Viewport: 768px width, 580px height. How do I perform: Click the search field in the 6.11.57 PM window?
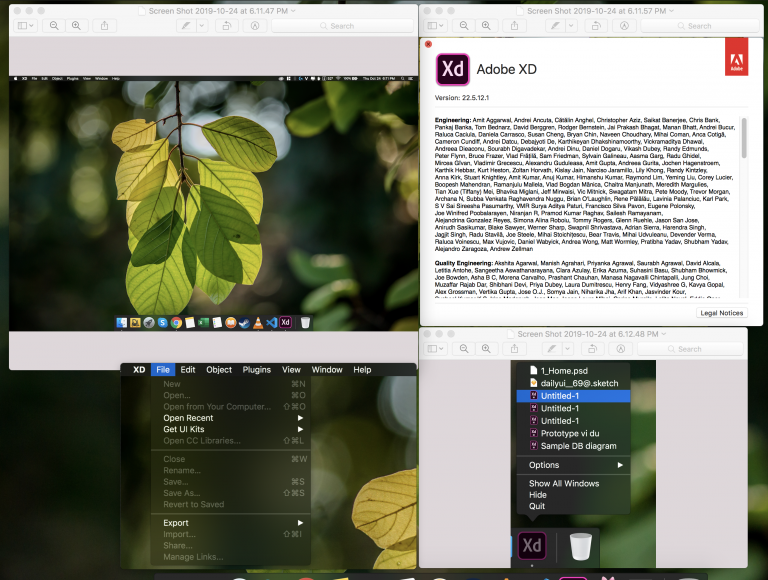tap(699, 25)
